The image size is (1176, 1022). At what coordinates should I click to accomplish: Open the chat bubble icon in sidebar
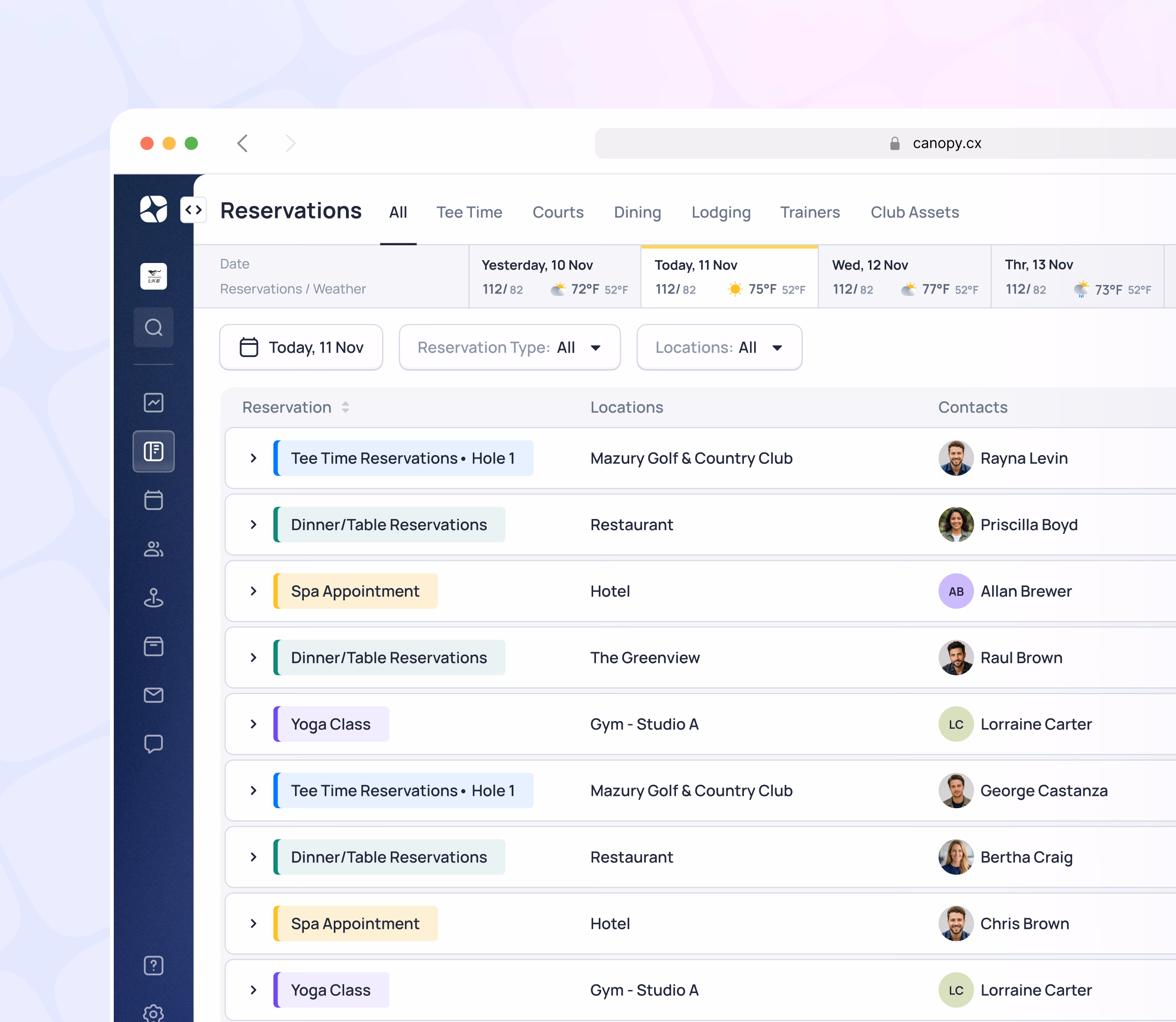click(x=154, y=744)
